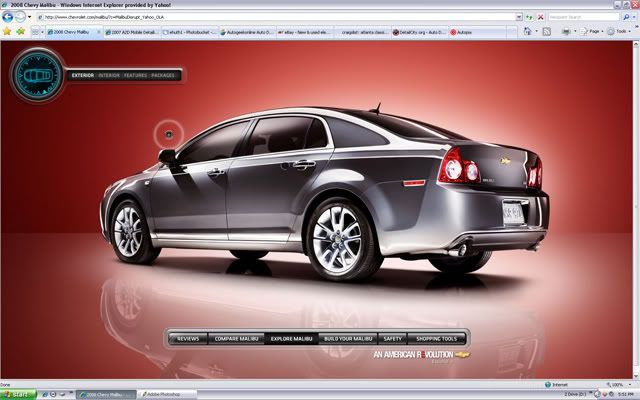Switch to the DetailCity.org tab

click(420, 32)
